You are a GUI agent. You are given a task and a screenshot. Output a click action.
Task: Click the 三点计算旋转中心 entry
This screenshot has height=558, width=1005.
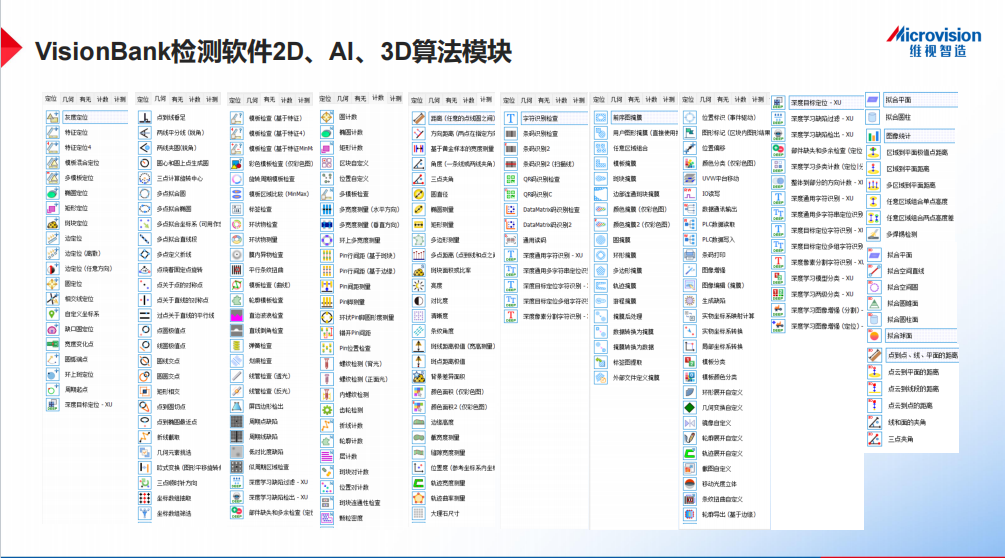click(x=179, y=179)
